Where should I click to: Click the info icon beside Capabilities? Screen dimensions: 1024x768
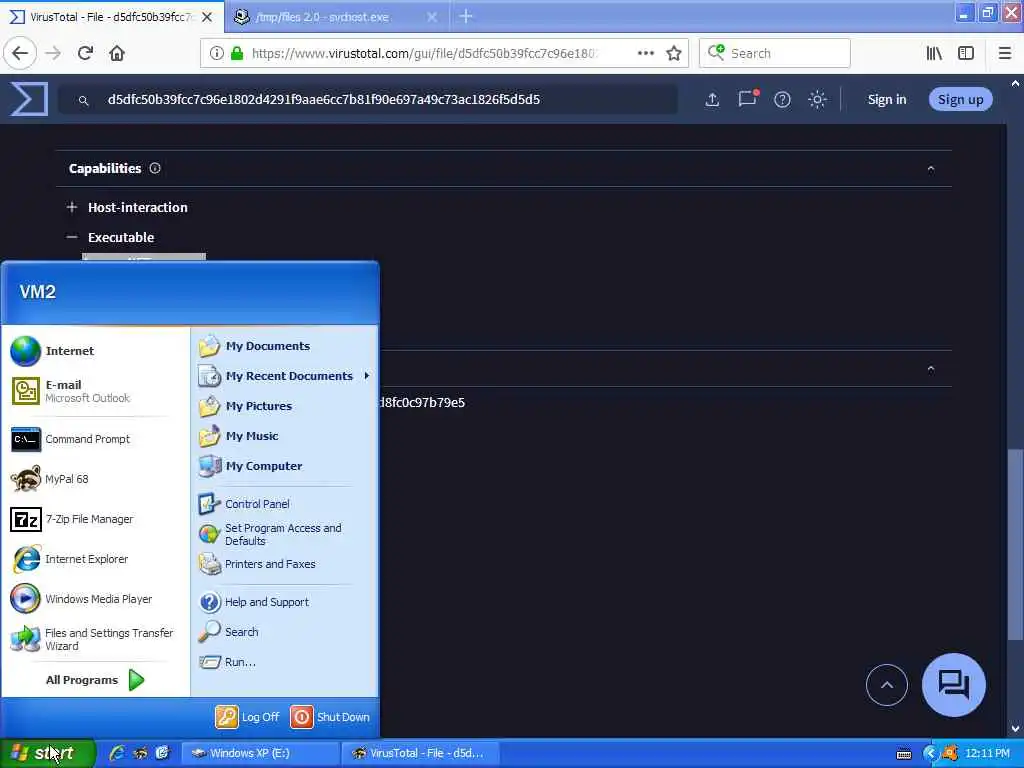(155, 168)
